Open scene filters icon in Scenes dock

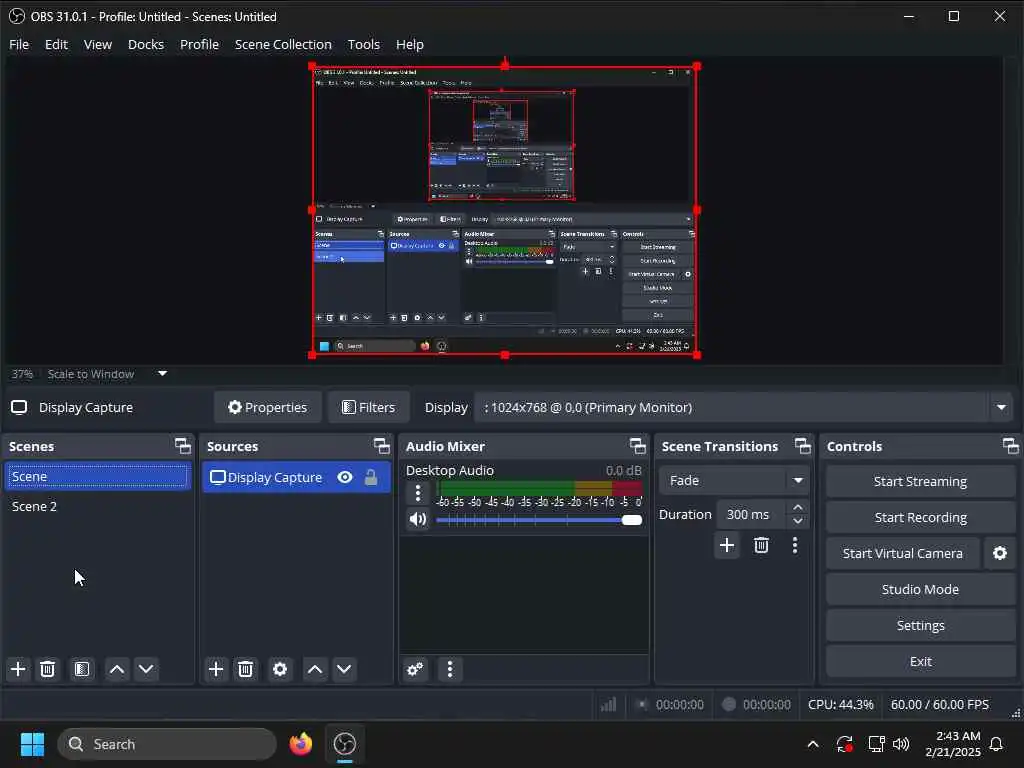pyautogui.click(x=82, y=669)
